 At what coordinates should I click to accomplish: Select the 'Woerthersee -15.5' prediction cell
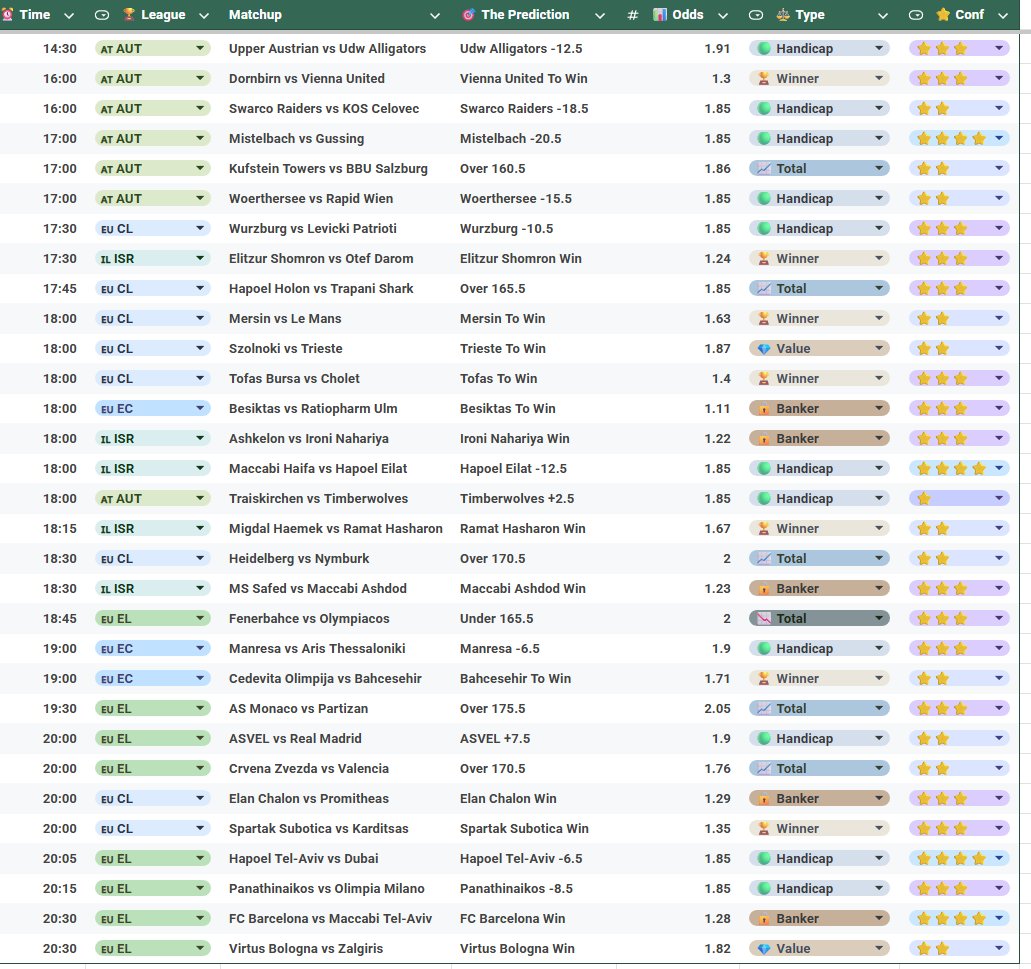534,199
